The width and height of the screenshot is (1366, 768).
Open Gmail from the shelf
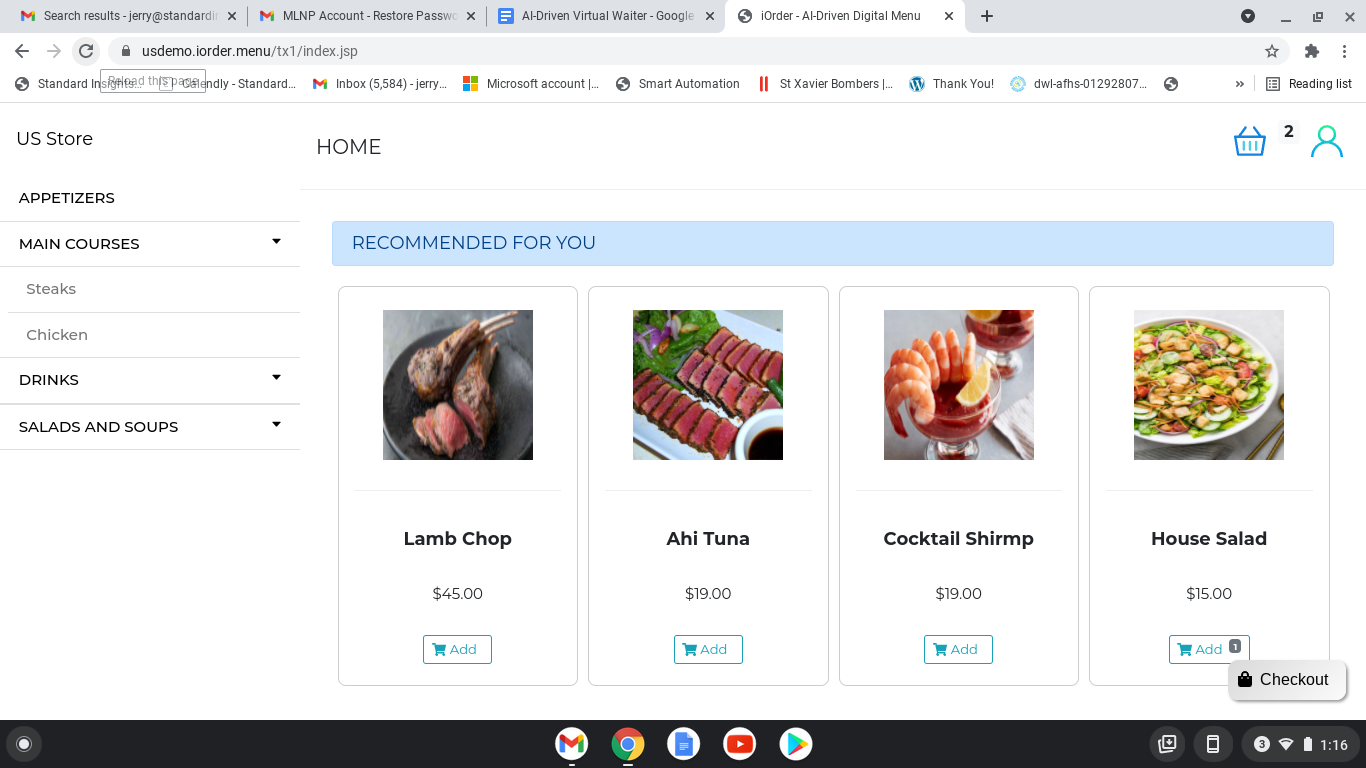[572, 744]
